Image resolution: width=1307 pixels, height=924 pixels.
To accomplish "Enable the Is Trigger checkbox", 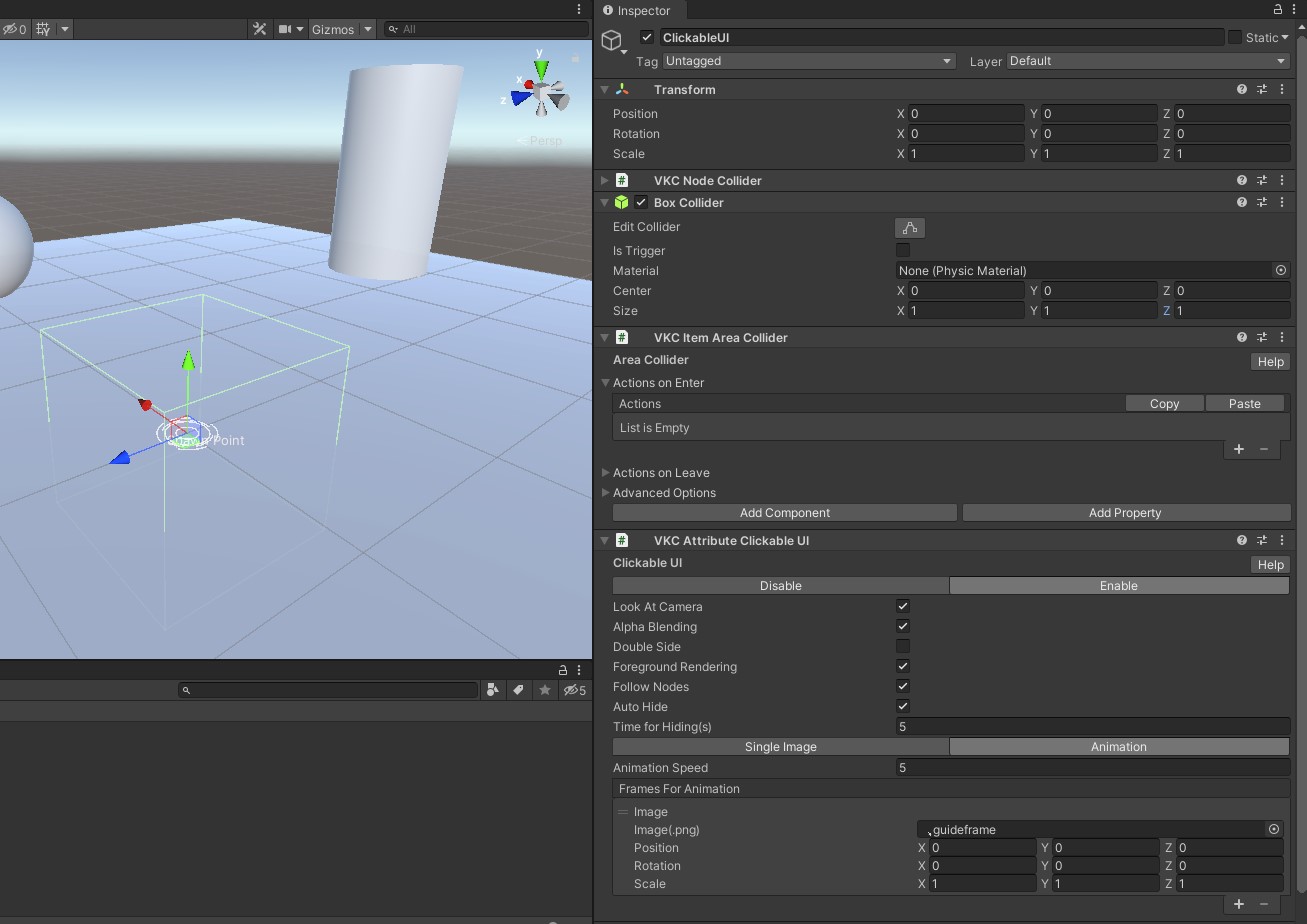I will point(903,251).
